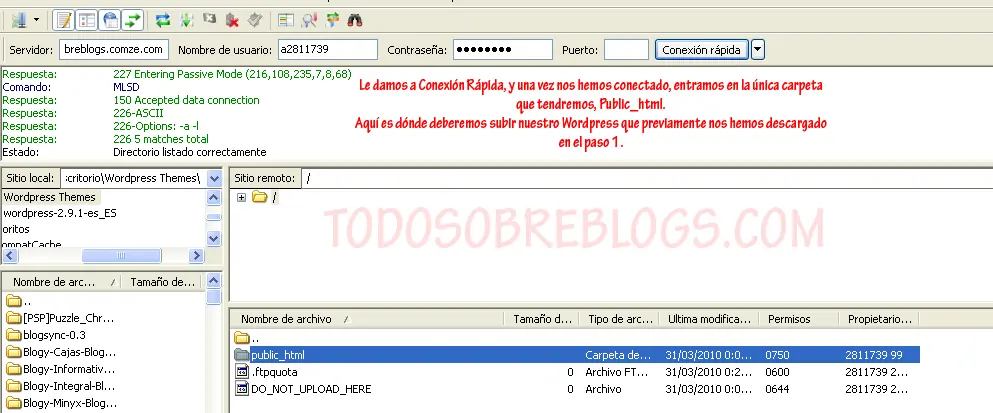Sort remote list by Permisos column
The image size is (993, 413).
pyautogui.click(x=799, y=319)
